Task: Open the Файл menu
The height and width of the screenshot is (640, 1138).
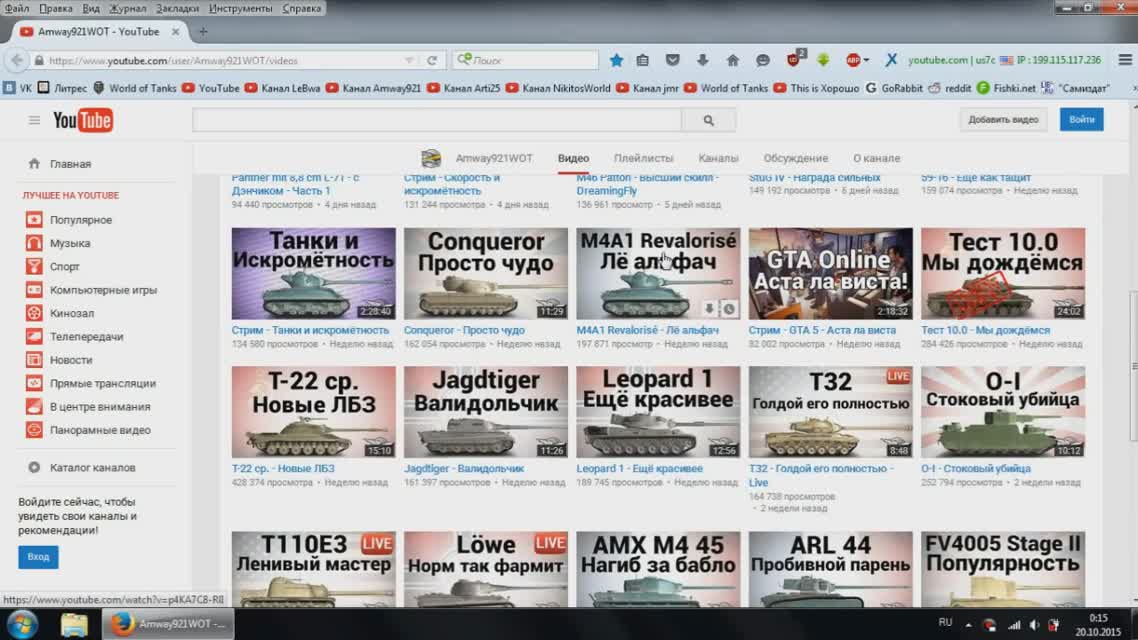Action: [17, 9]
